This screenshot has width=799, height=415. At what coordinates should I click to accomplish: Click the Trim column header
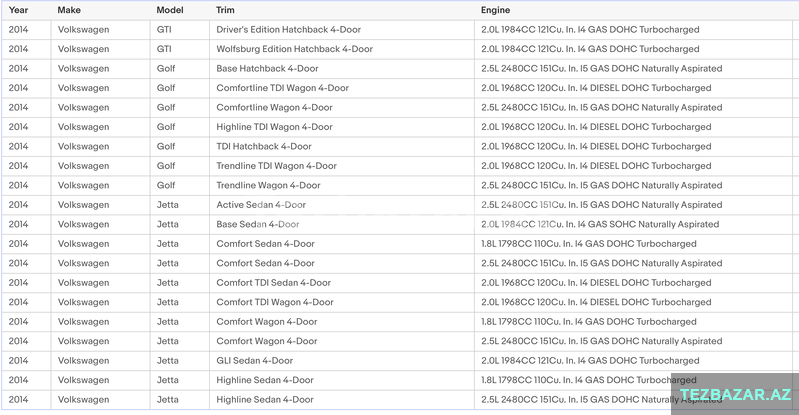(225, 10)
